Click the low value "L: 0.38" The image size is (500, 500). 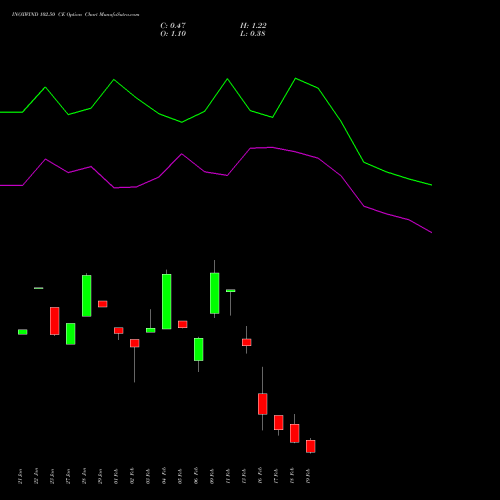click(x=253, y=34)
